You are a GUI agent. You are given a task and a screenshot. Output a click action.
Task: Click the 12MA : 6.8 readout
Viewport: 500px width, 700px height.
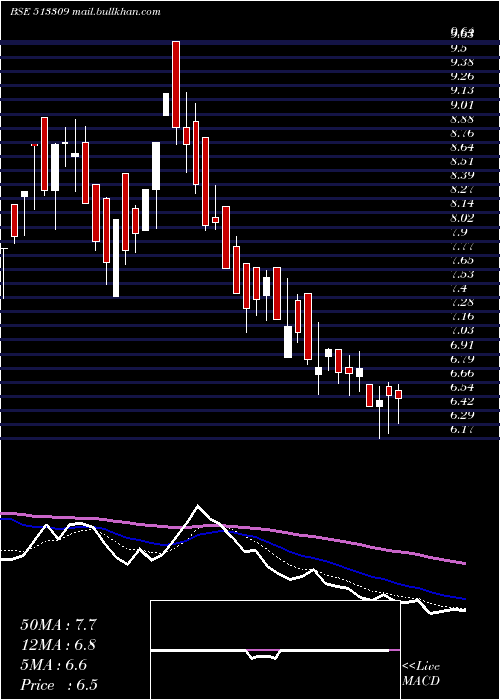click(58, 645)
